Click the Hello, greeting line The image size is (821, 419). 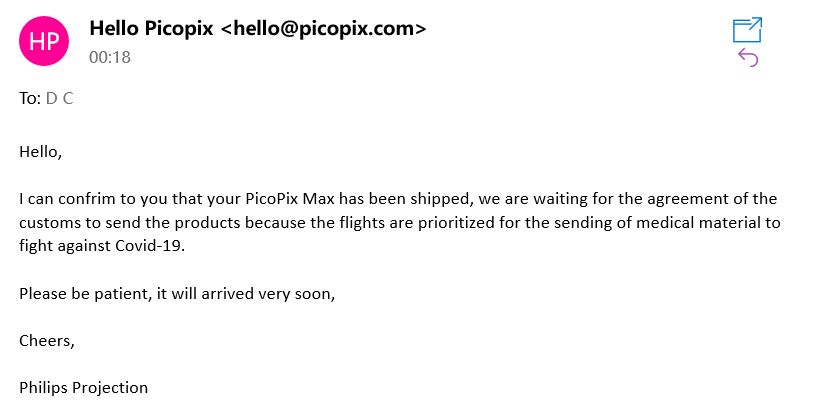click(x=41, y=152)
